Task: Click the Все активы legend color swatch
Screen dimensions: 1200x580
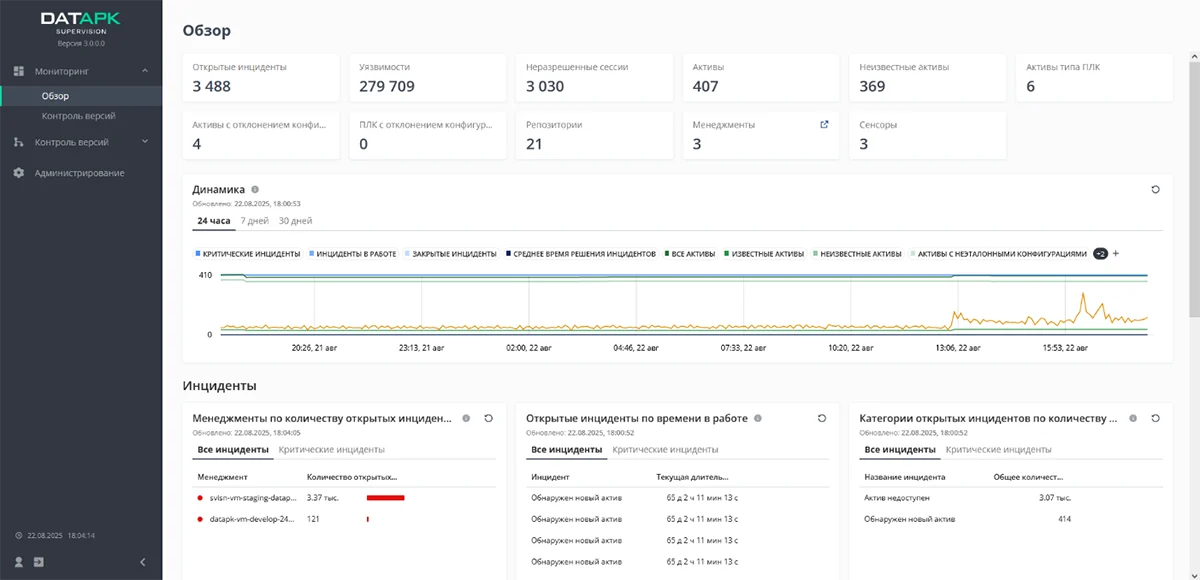Action: coord(666,254)
